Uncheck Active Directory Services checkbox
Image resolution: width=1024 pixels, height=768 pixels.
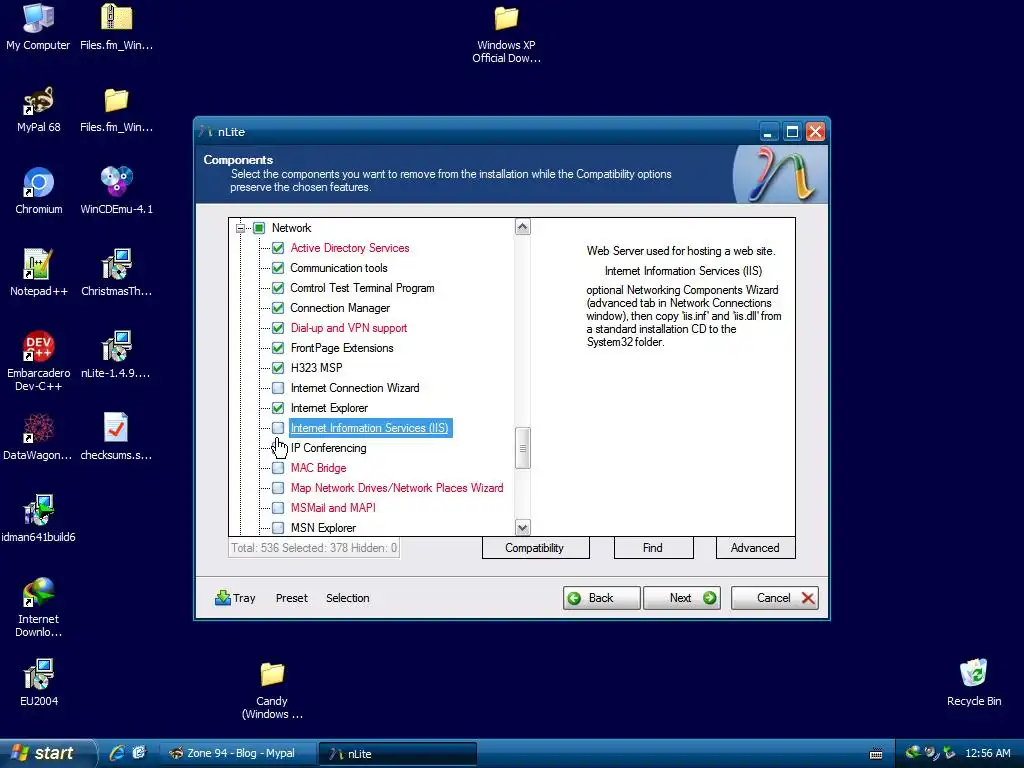tap(278, 248)
